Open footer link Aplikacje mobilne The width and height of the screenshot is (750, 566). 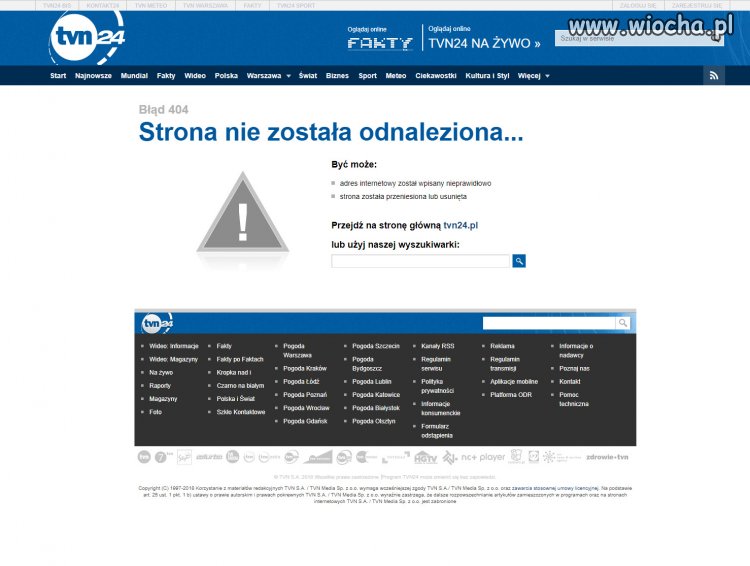pyautogui.click(x=514, y=382)
